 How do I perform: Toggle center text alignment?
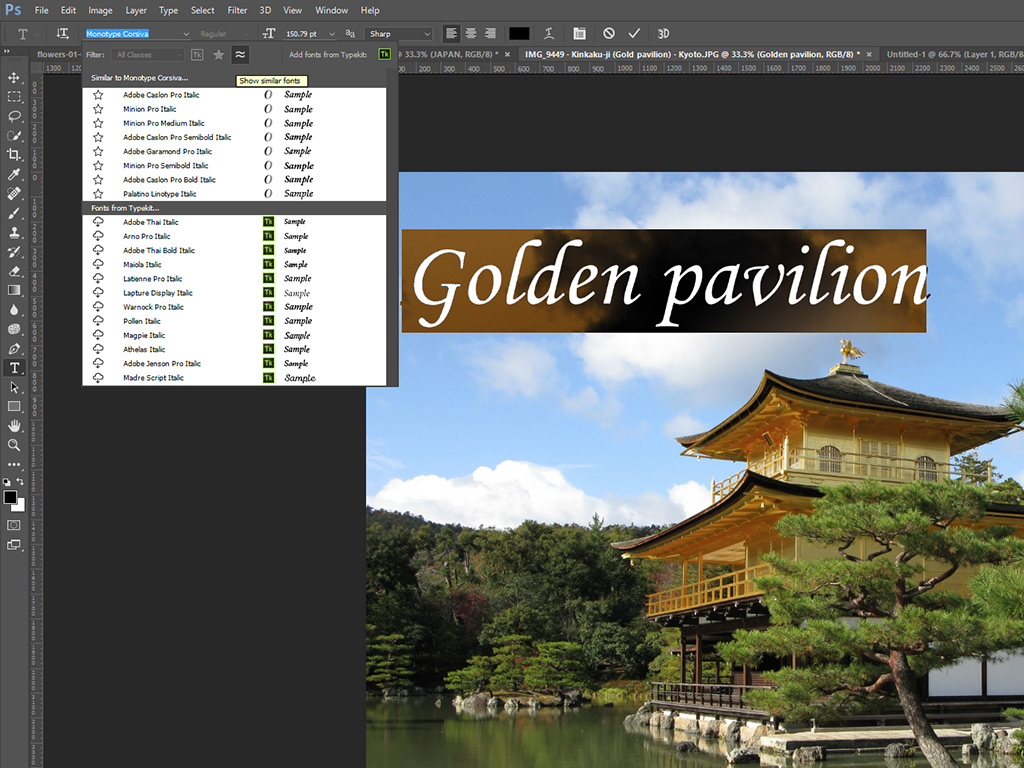pos(470,33)
